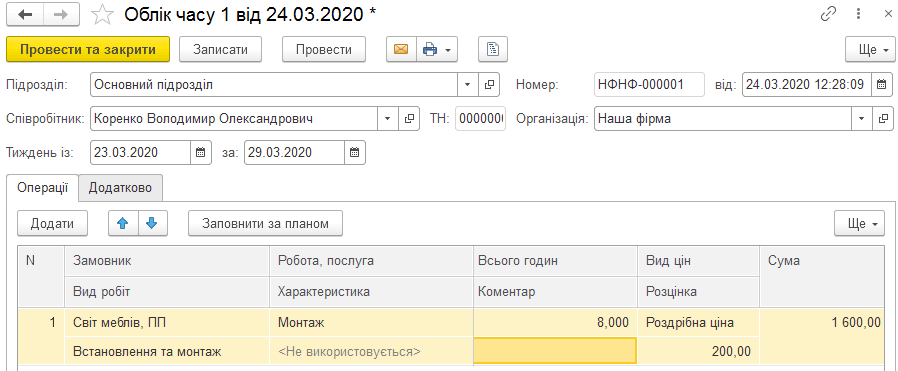
Task: Click the 'Тиждень із' field 23.03.2020
Action: coord(140,153)
